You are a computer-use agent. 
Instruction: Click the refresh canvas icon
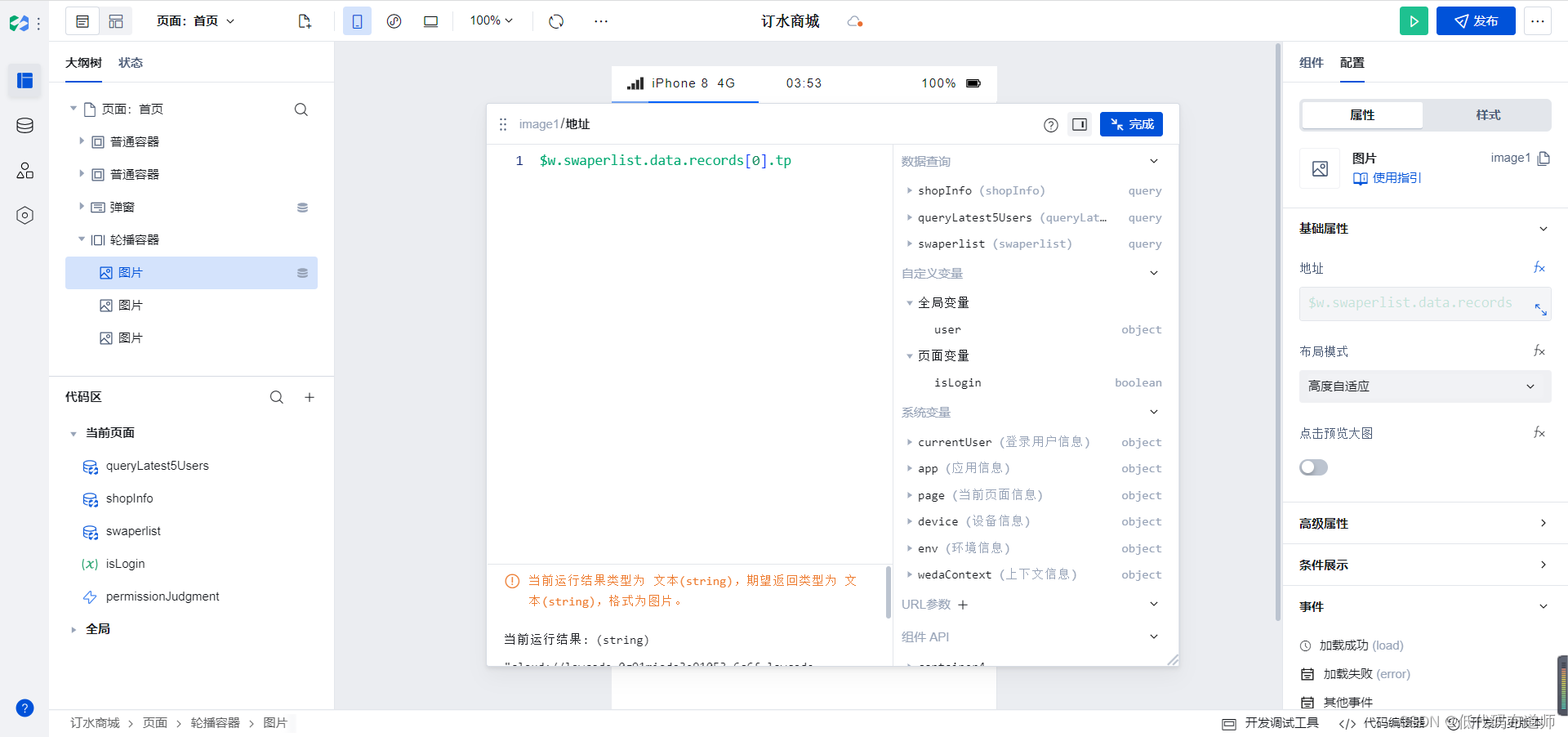click(x=556, y=21)
